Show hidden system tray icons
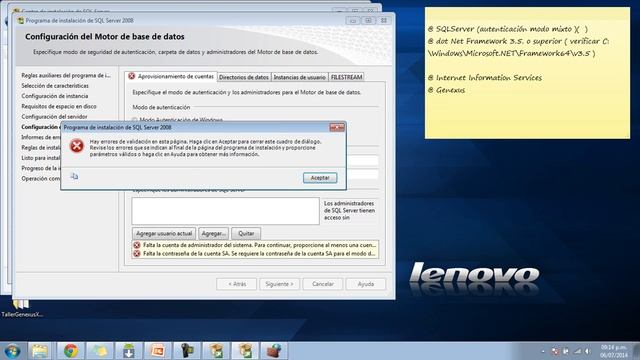The image size is (640, 360). [x=543, y=351]
